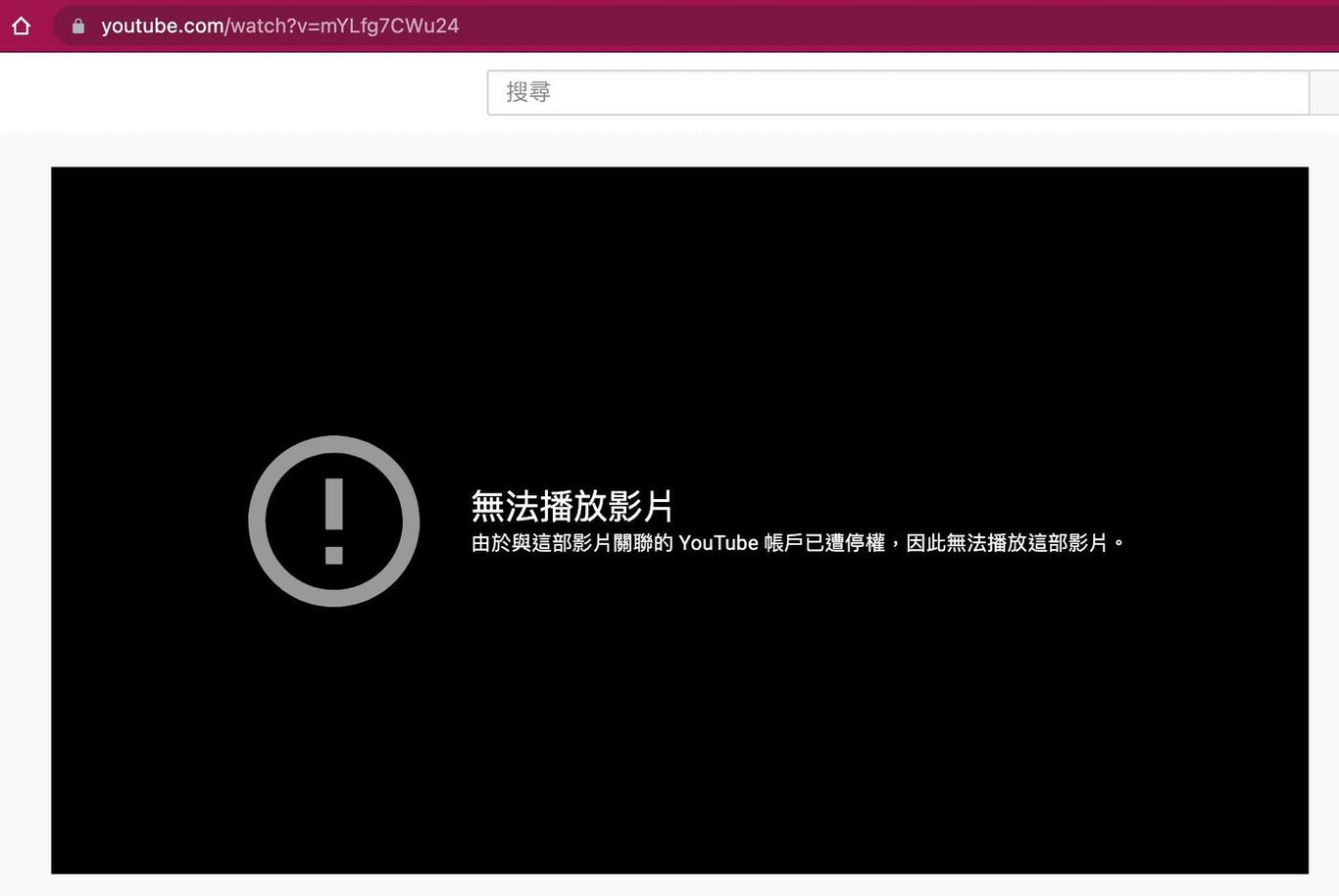Click the exclamation error icon in player

[334, 521]
